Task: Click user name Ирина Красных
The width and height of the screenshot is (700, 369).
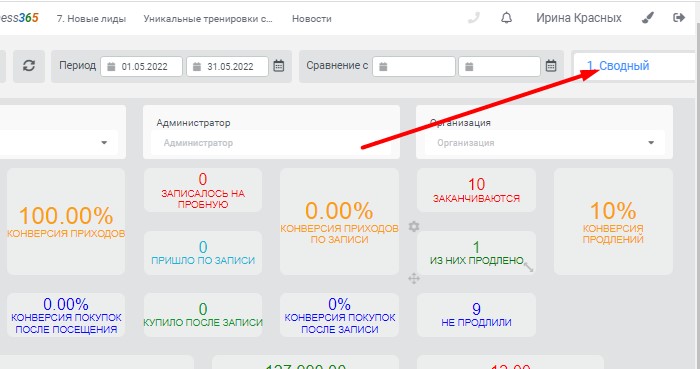Action: coord(579,18)
